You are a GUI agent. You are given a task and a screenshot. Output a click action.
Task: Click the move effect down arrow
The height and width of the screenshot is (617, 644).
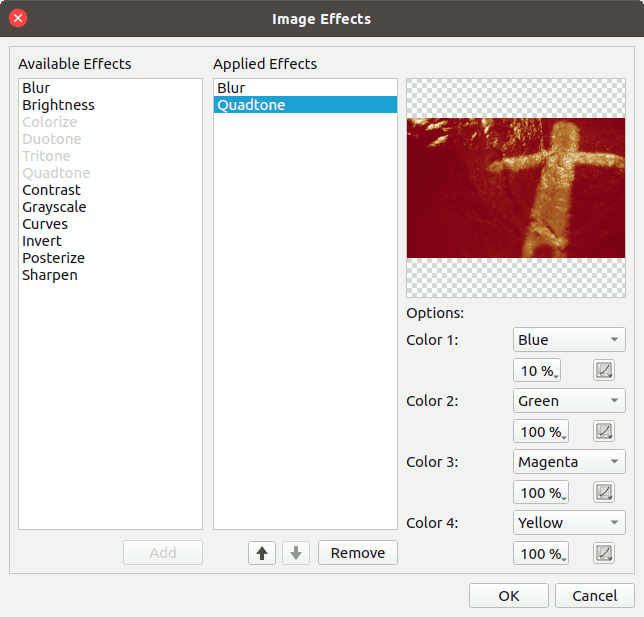pyautogui.click(x=296, y=553)
